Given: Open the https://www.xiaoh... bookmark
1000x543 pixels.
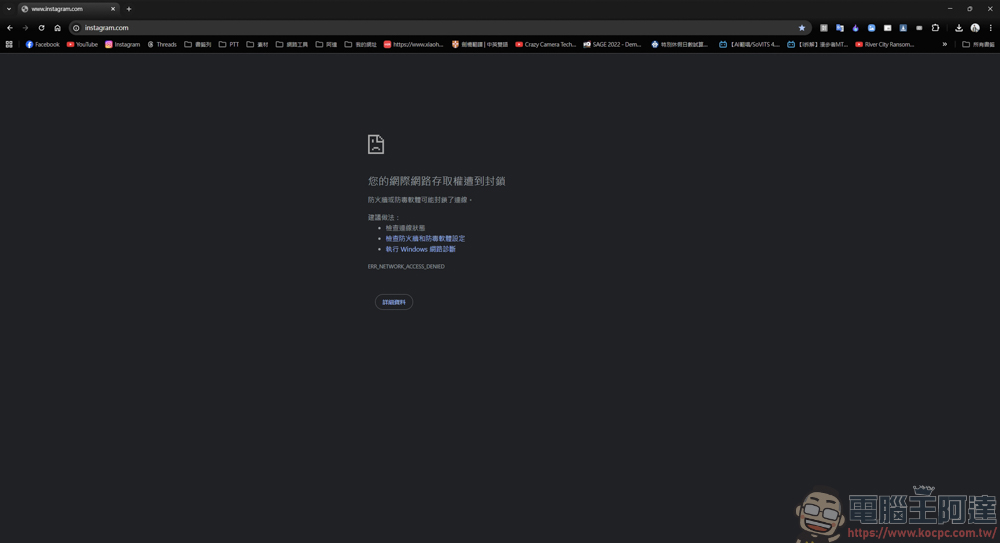Looking at the screenshot, I should click(413, 45).
